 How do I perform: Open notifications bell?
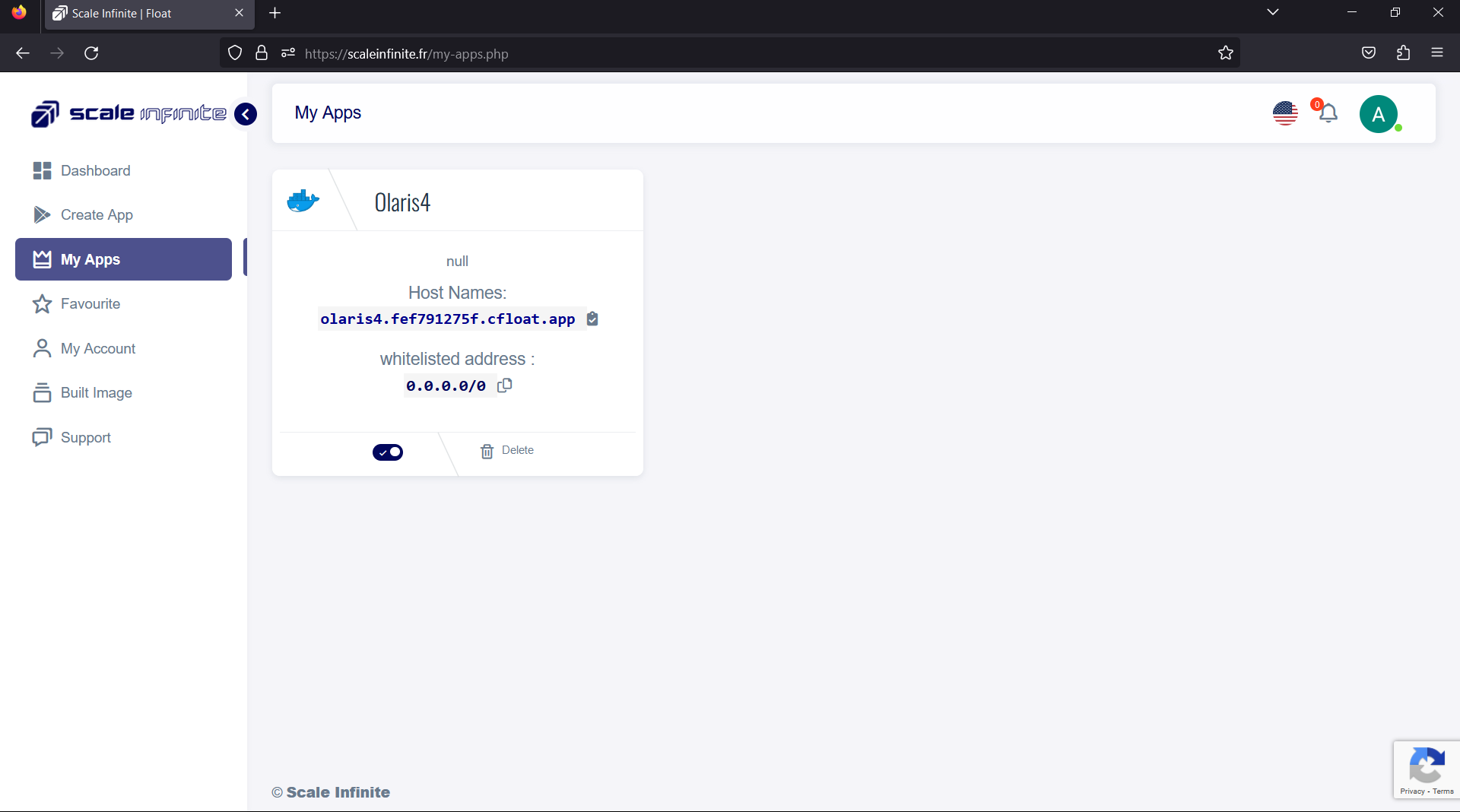pyautogui.click(x=1328, y=114)
